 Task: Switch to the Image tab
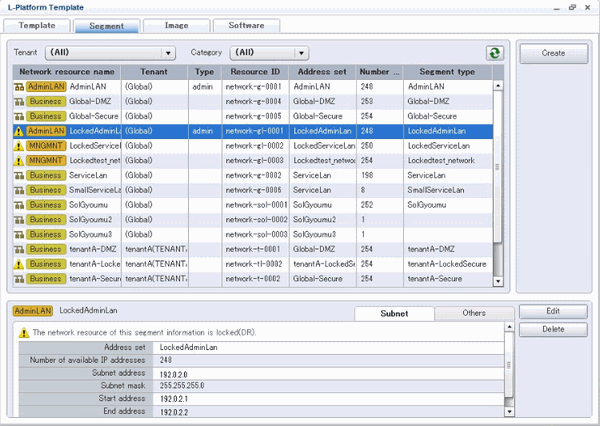(x=175, y=24)
